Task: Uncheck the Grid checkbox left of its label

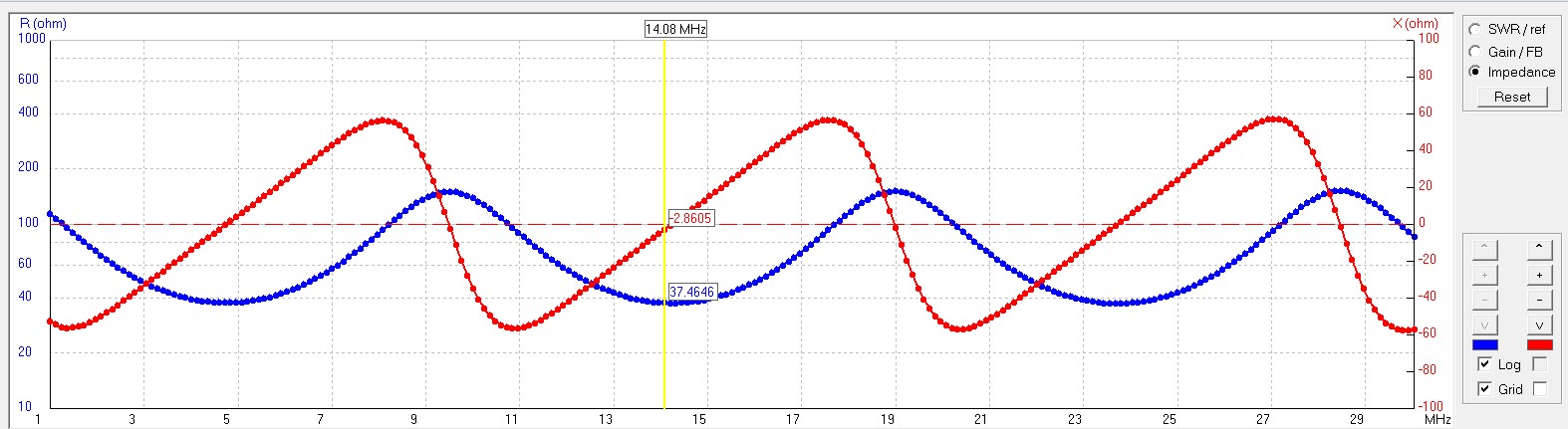Action: (1484, 389)
